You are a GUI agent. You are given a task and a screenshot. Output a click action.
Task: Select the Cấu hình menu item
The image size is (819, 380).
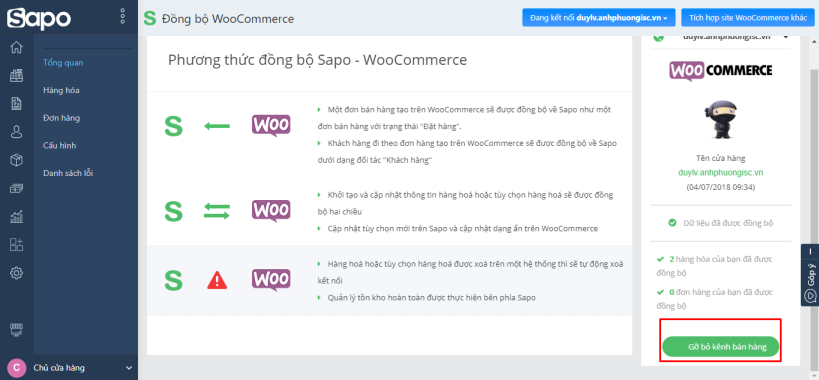60,146
